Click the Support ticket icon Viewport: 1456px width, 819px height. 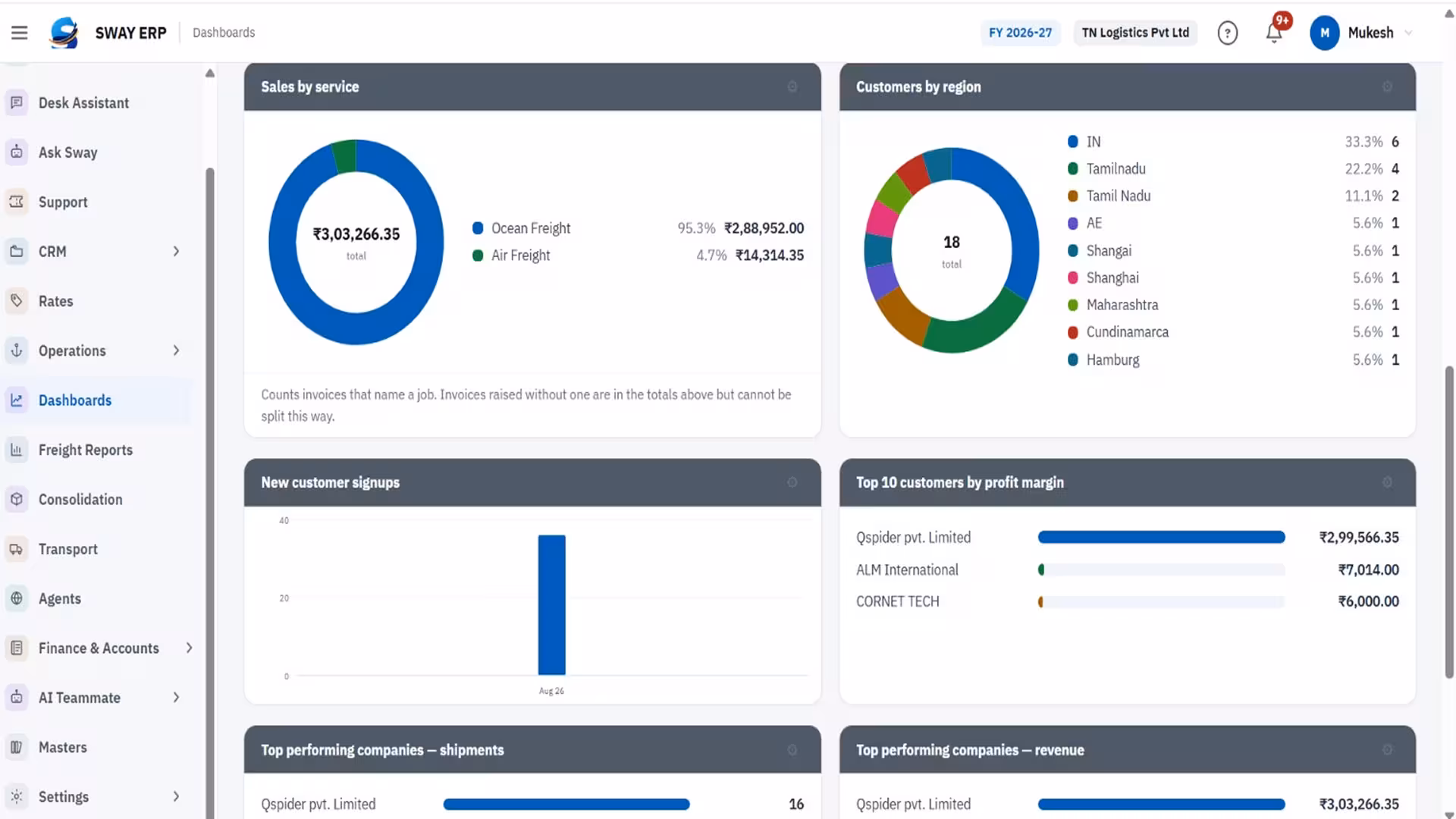[x=17, y=202]
